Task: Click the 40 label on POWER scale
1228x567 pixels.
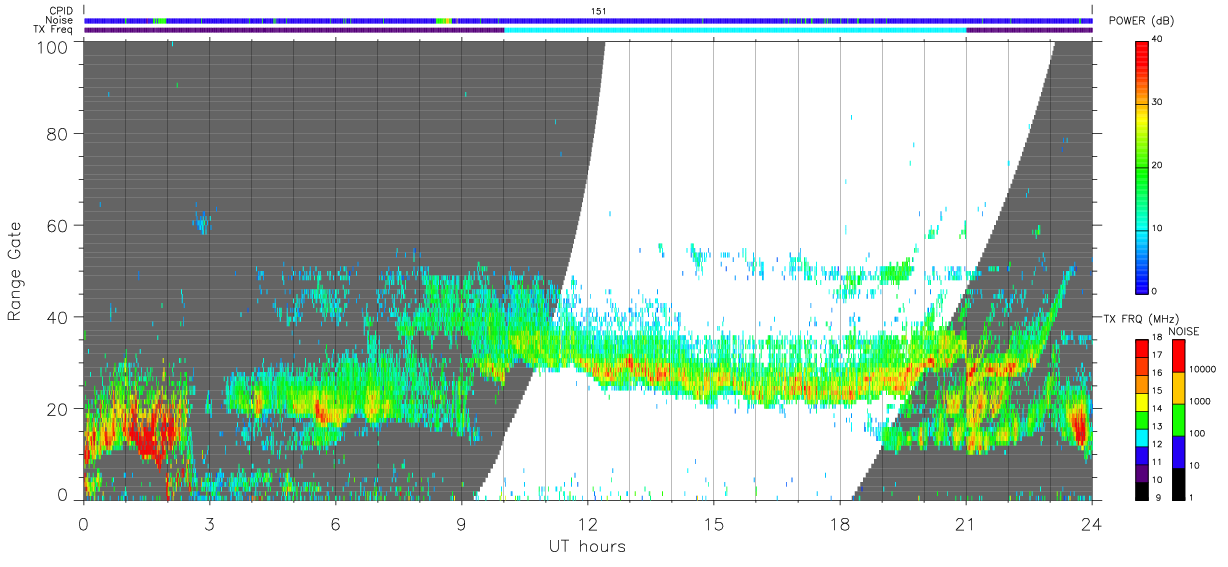Action: 1157,39
